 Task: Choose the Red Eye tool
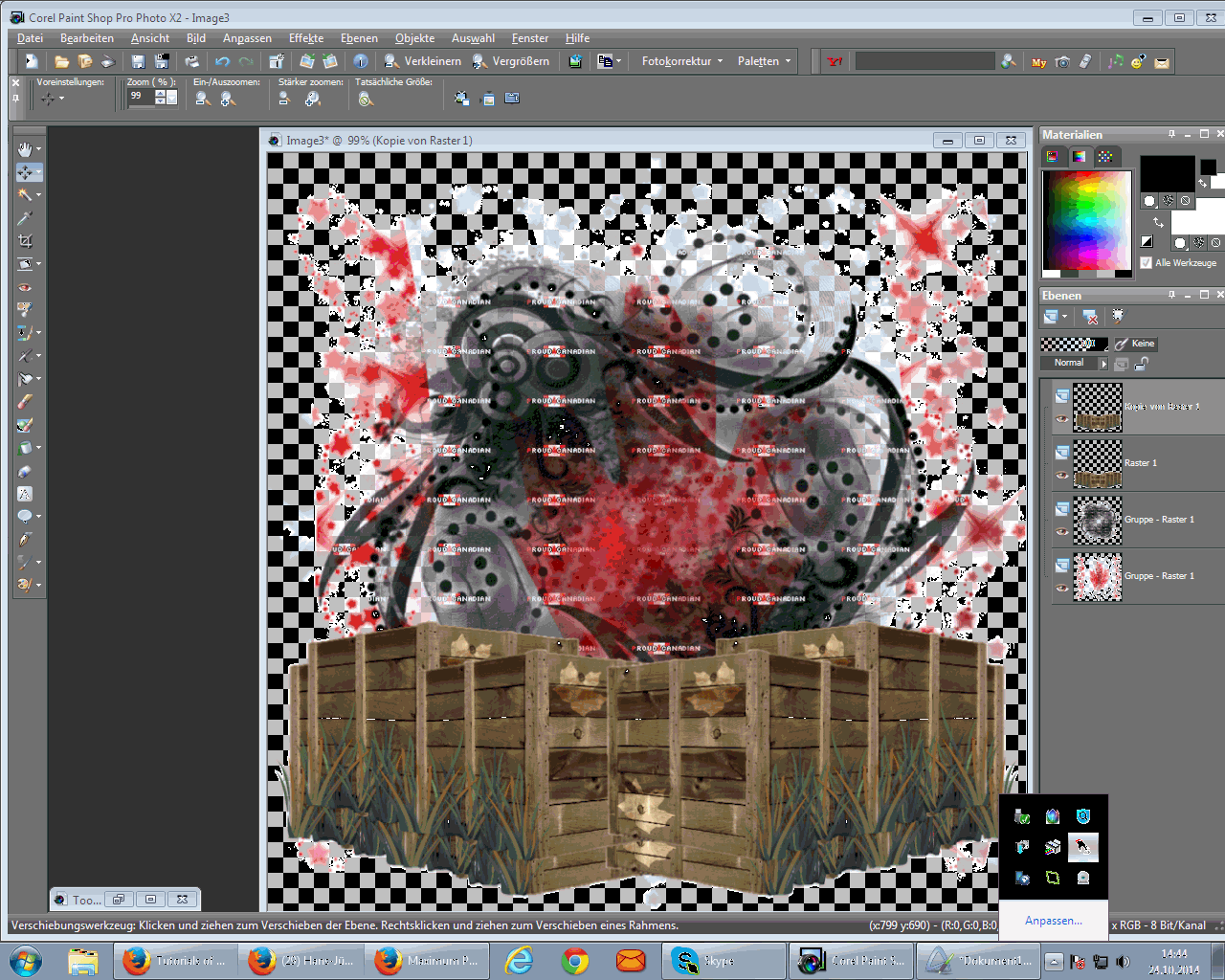tap(25, 287)
